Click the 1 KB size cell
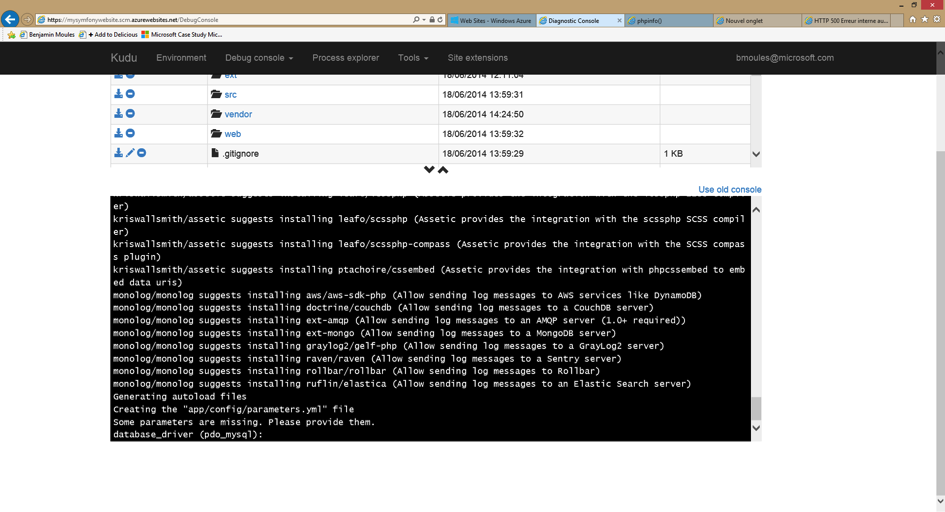Viewport: 945px width, 512px height. pos(673,154)
